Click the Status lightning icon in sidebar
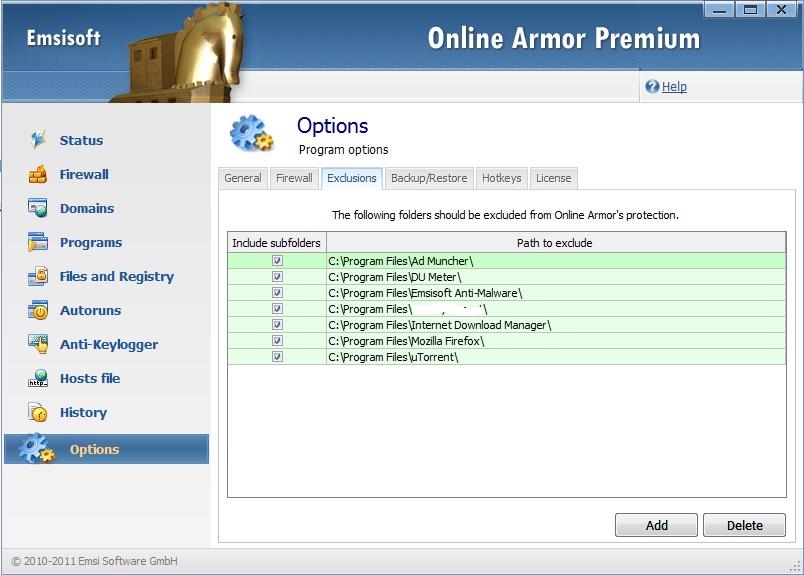 click(x=38, y=140)
